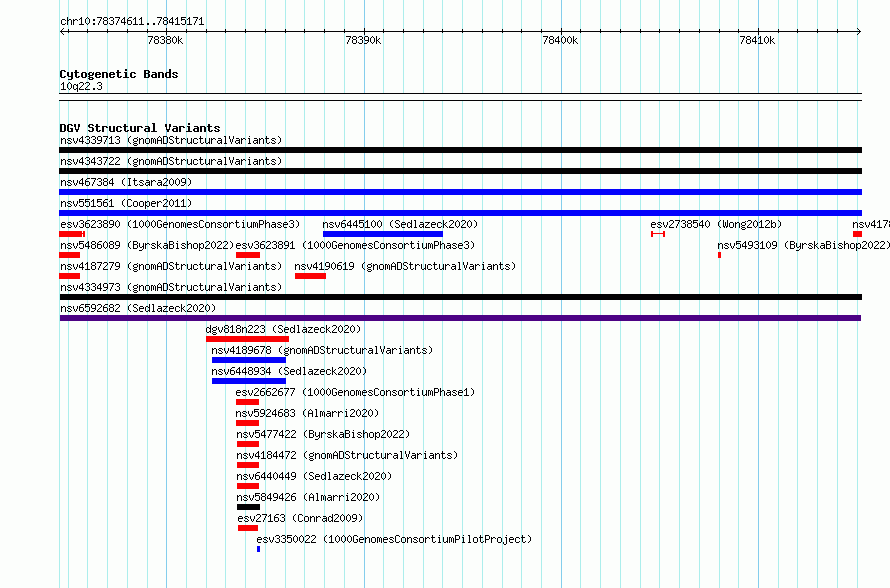Select the blue bar under nsv6448934

point(249,381)
